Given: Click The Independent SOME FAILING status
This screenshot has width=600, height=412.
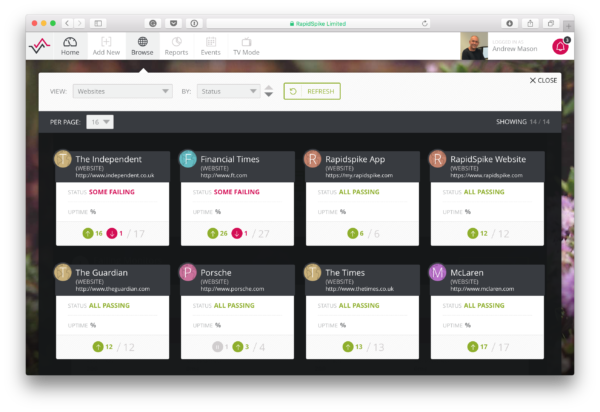Looking at the screenshot, I should (112, 192).
